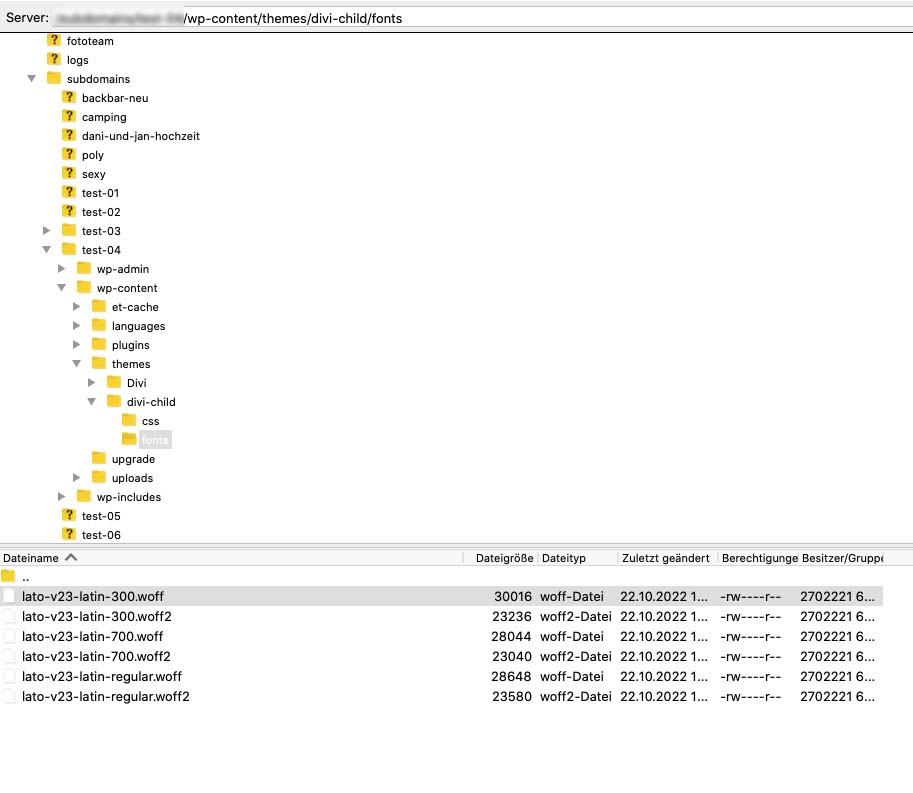Click the fototeam folder icon
The width and height of the screenshot is (913, 793).
(x=54, y=41)
